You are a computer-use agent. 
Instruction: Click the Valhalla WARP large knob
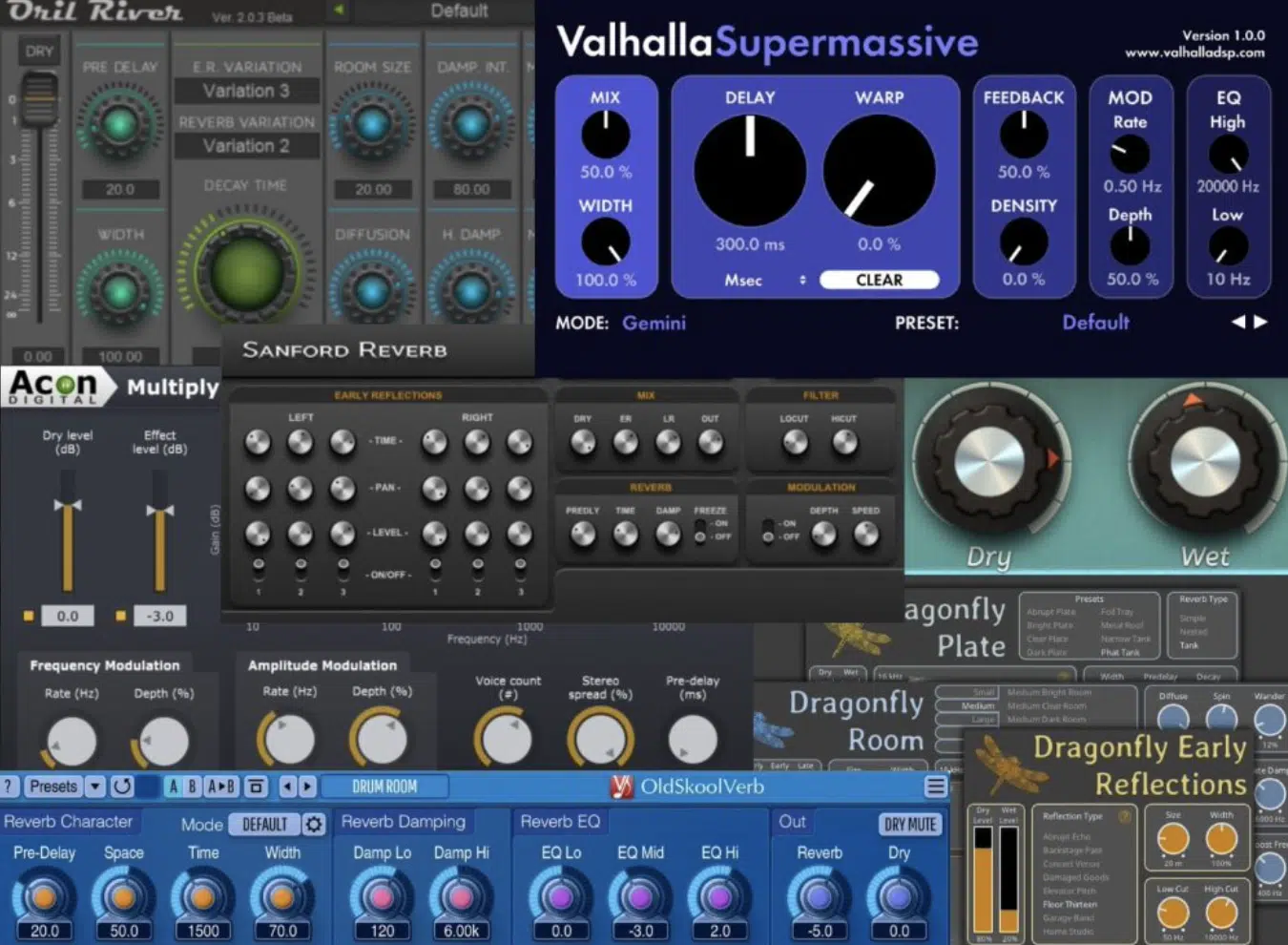coord(879,170)
